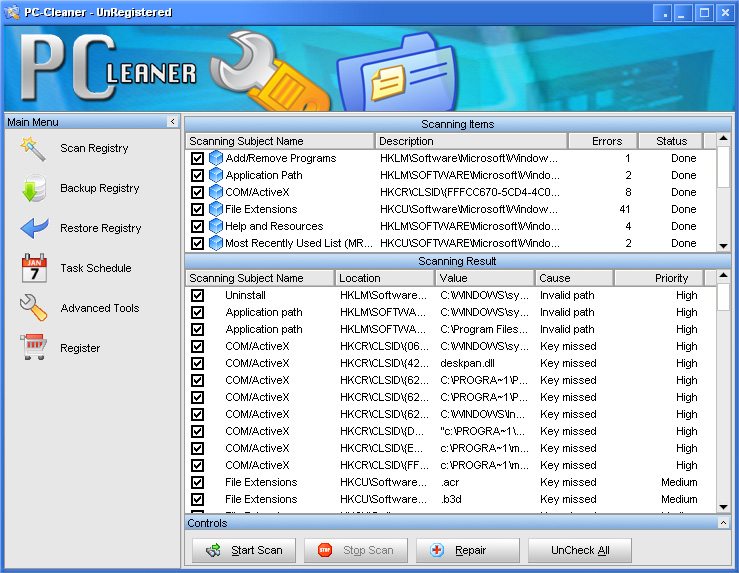Select Restore Registry from the main menu
The height and width of the screenshot is (573, 739).
100,228
